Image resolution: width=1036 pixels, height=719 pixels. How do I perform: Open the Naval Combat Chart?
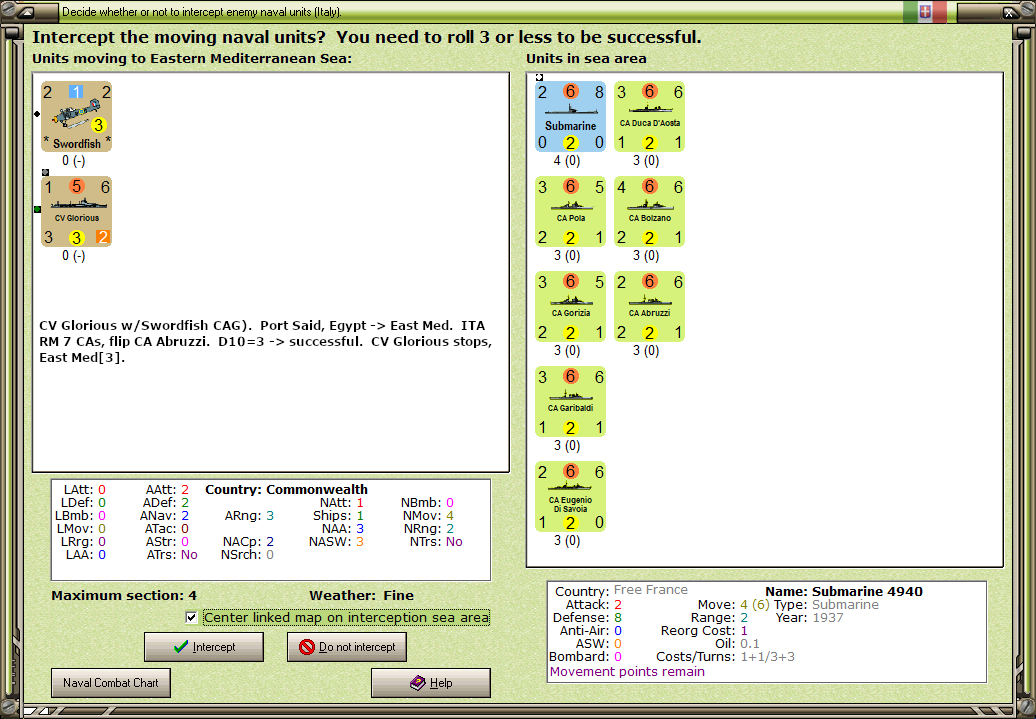pos(111,683)
